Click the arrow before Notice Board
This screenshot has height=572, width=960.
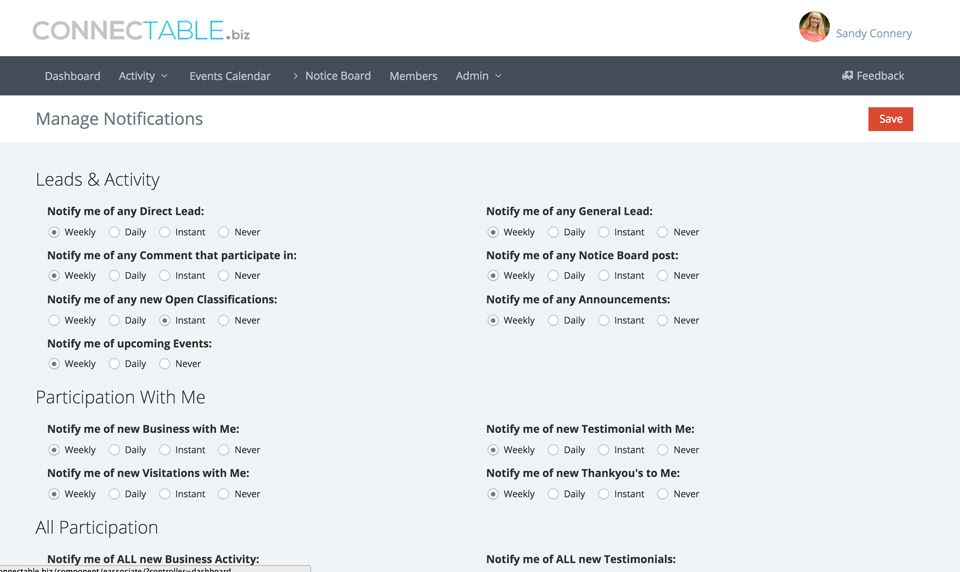[295, 76]
